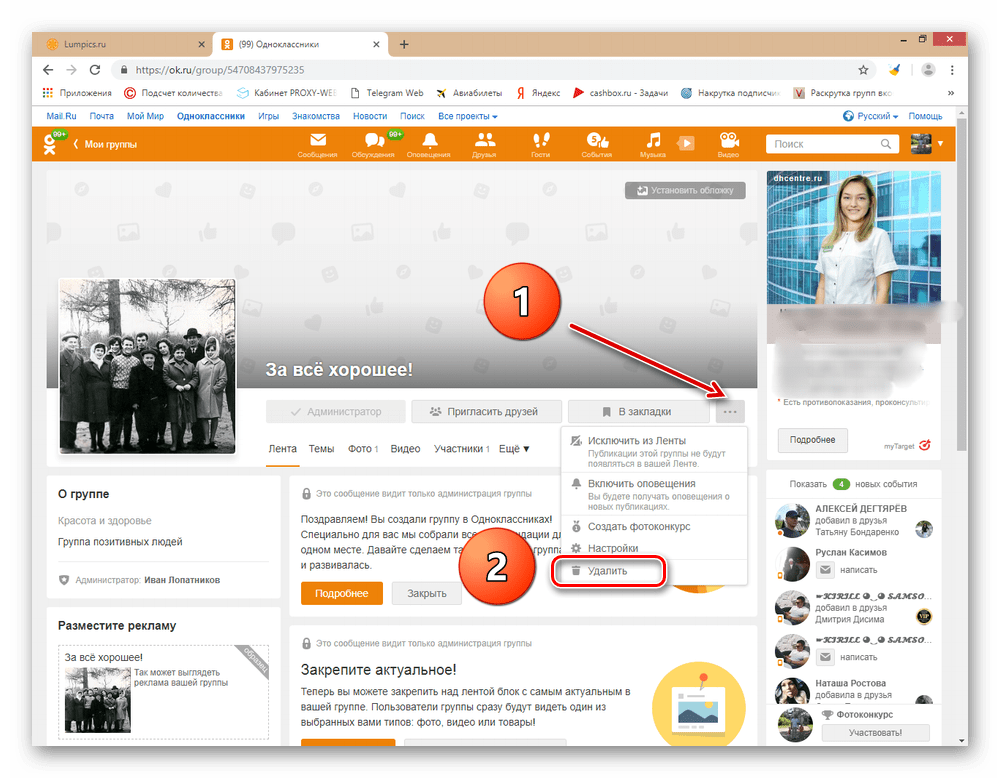Click the Установить обложку button
This screenshot has height=778, width=1000.
point(686,190)
